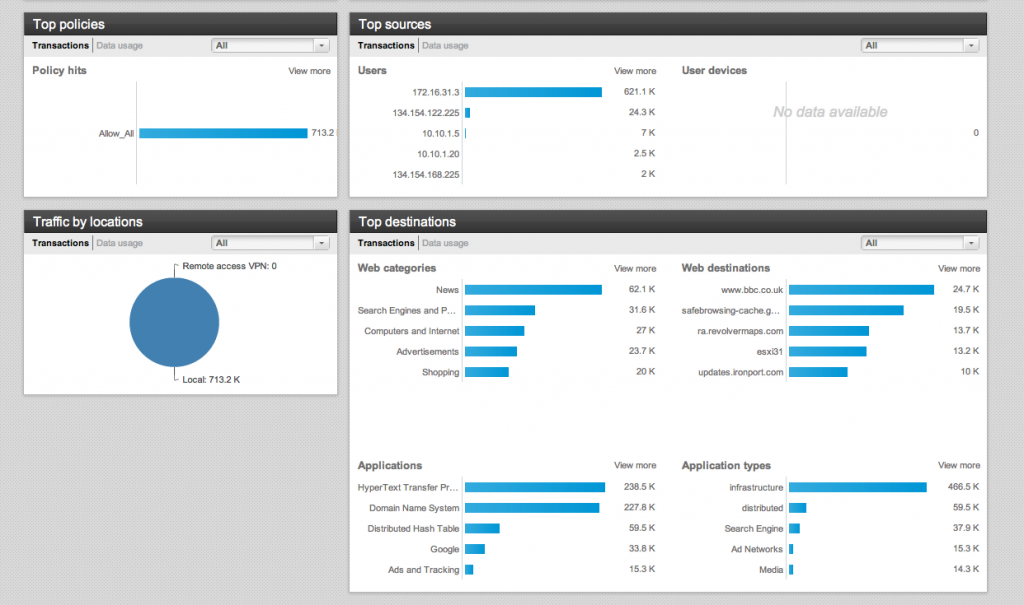Open the Traffic by locations filter dropdown

[x=270, y=243]
